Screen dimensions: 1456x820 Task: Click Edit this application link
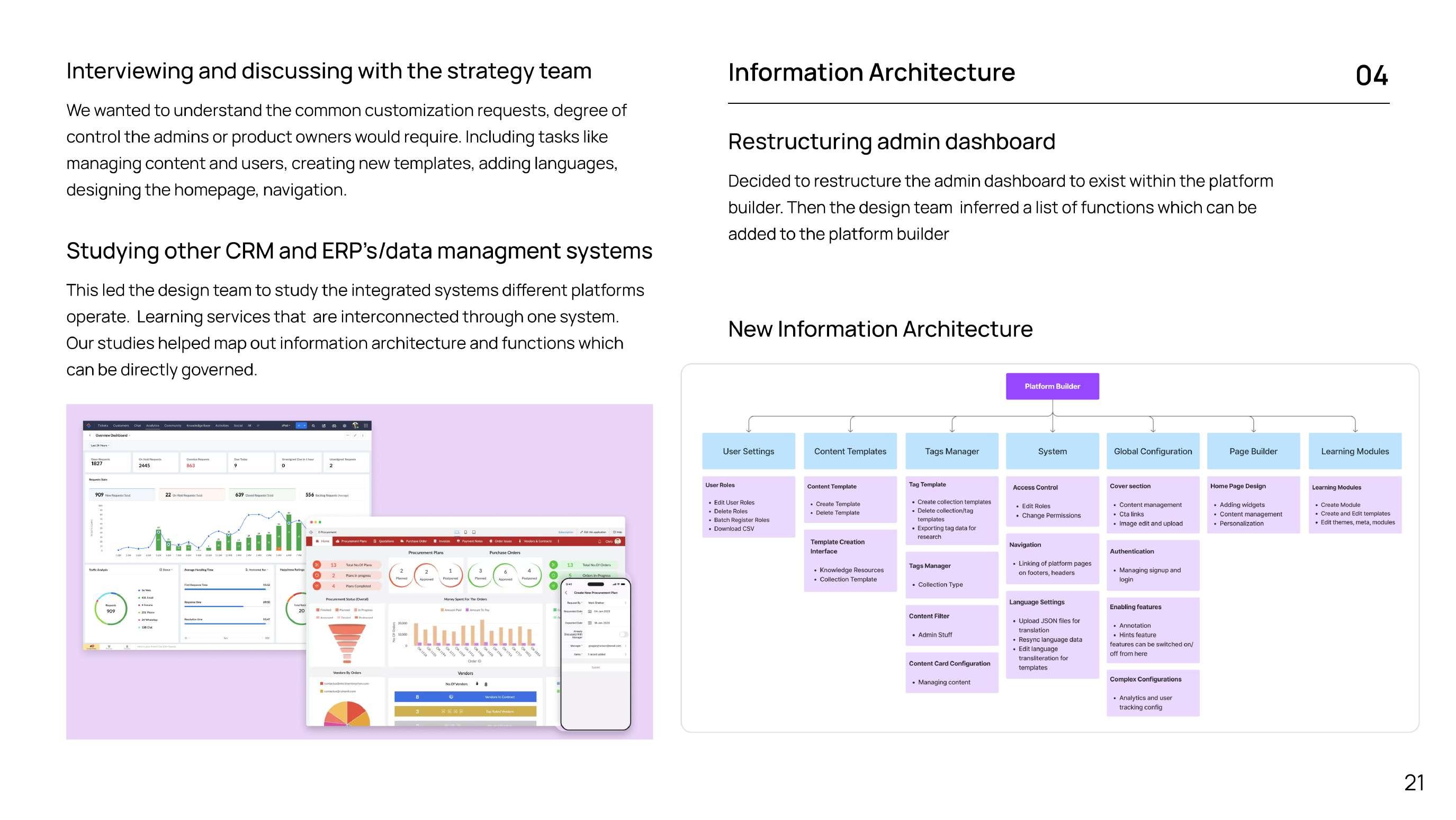click(594, 532)
